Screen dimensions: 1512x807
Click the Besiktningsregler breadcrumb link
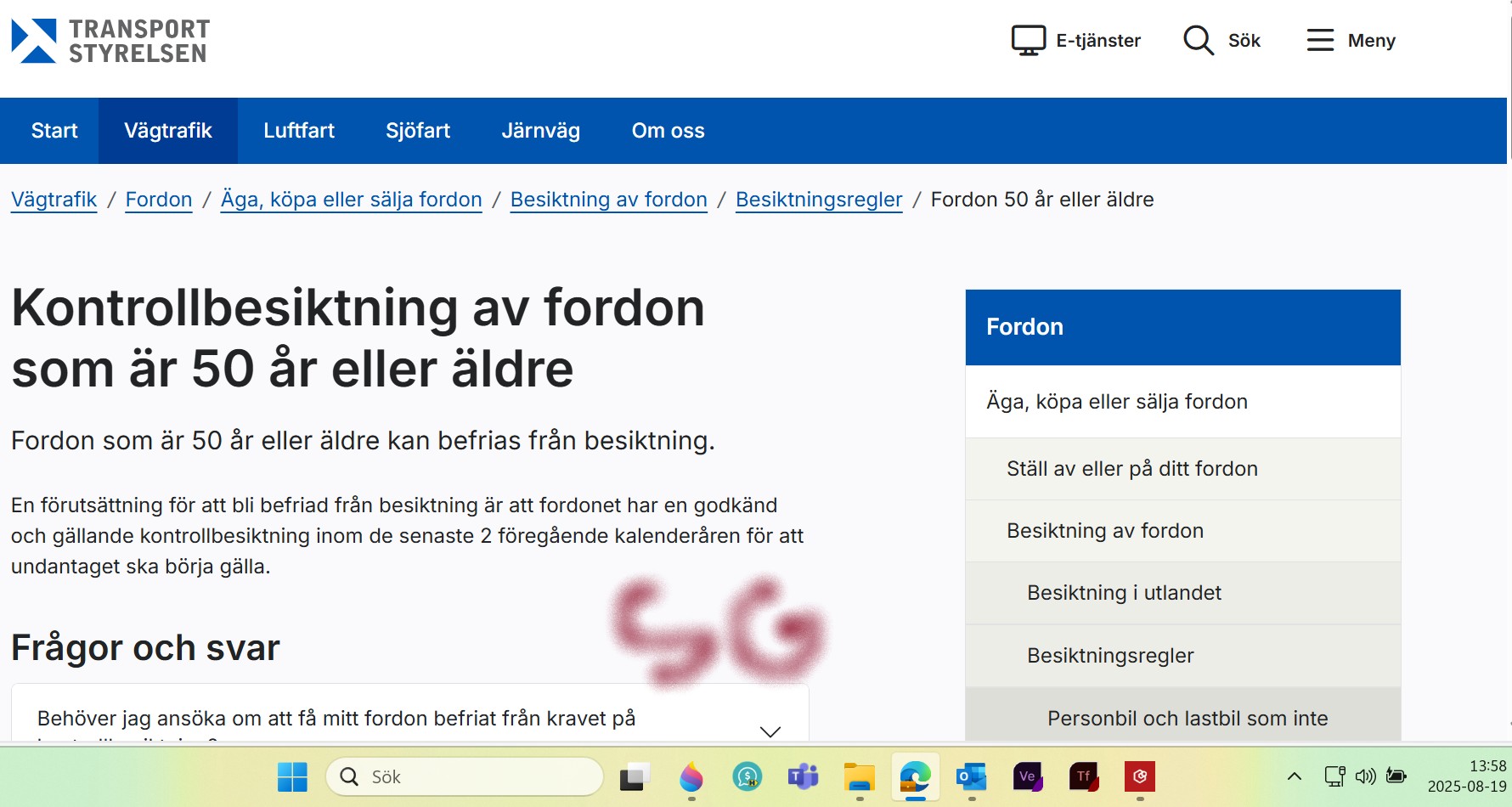pos(818,200)
